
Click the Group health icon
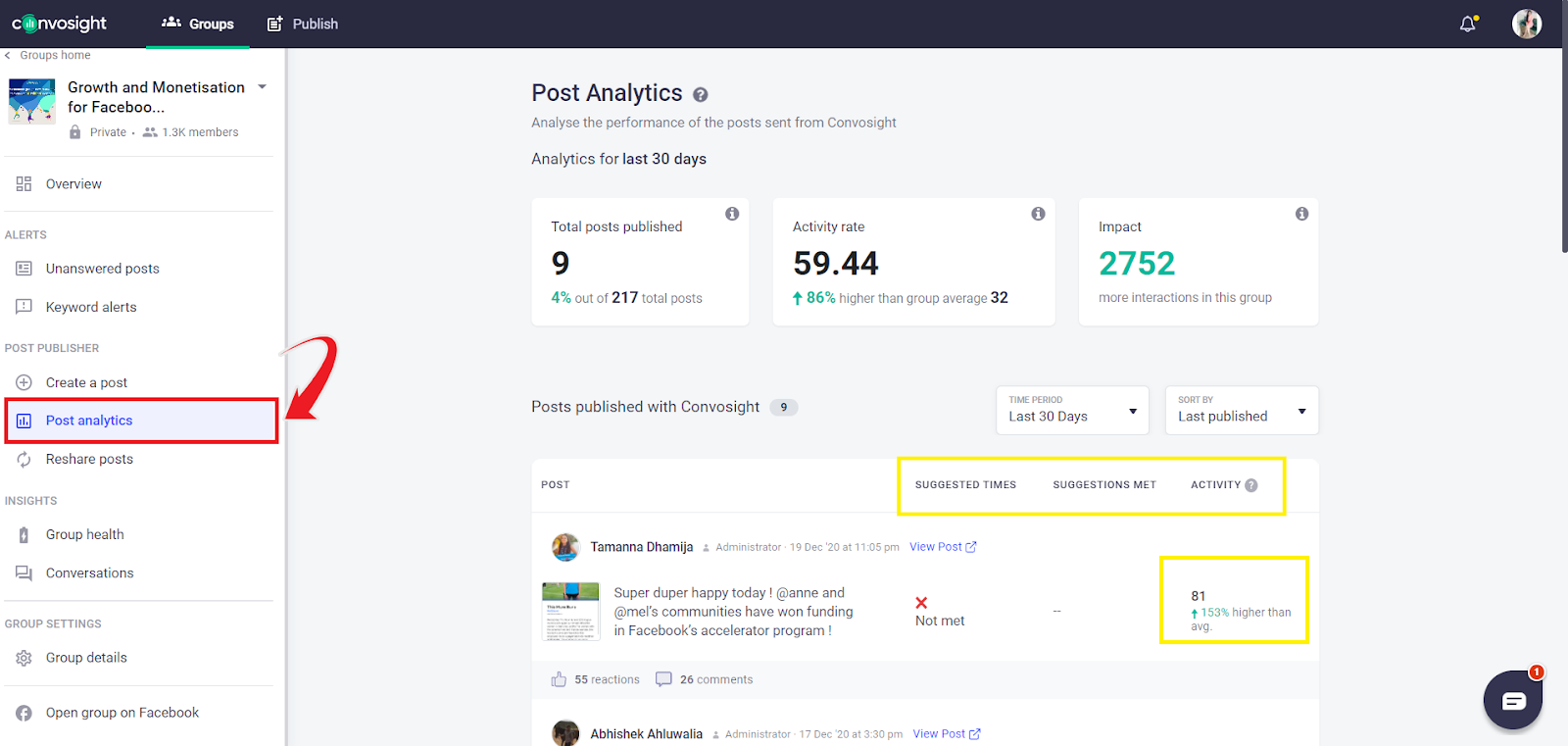[24, 534]
